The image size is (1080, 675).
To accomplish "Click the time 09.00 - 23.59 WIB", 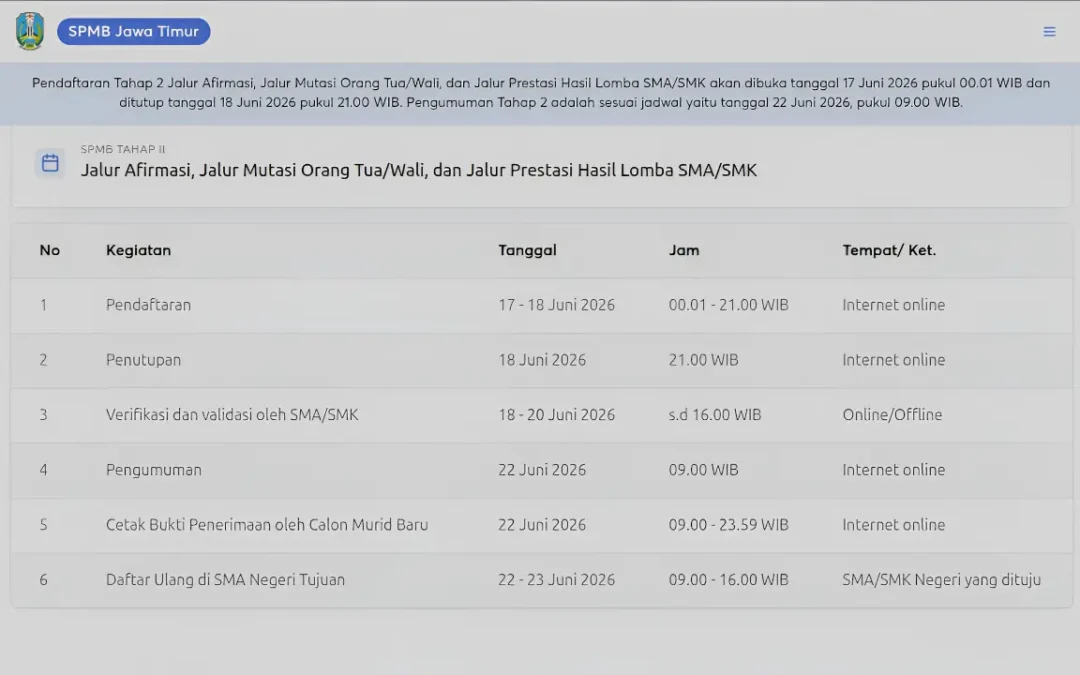I will click(x=729, y=525).
